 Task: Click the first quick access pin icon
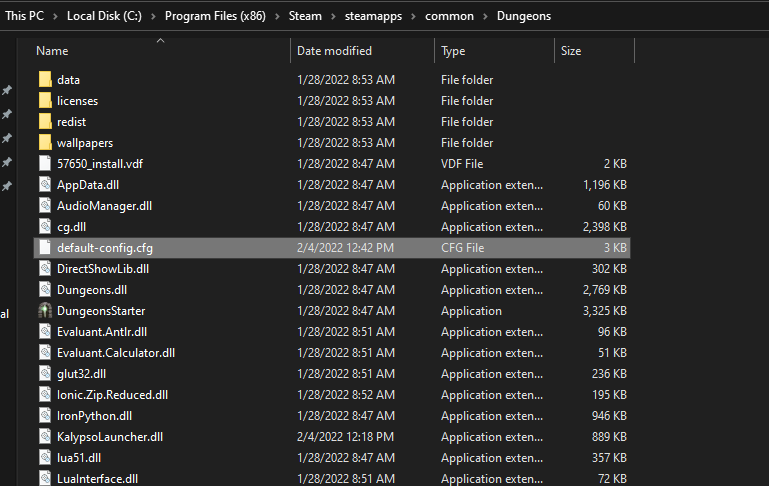point(7,90)
